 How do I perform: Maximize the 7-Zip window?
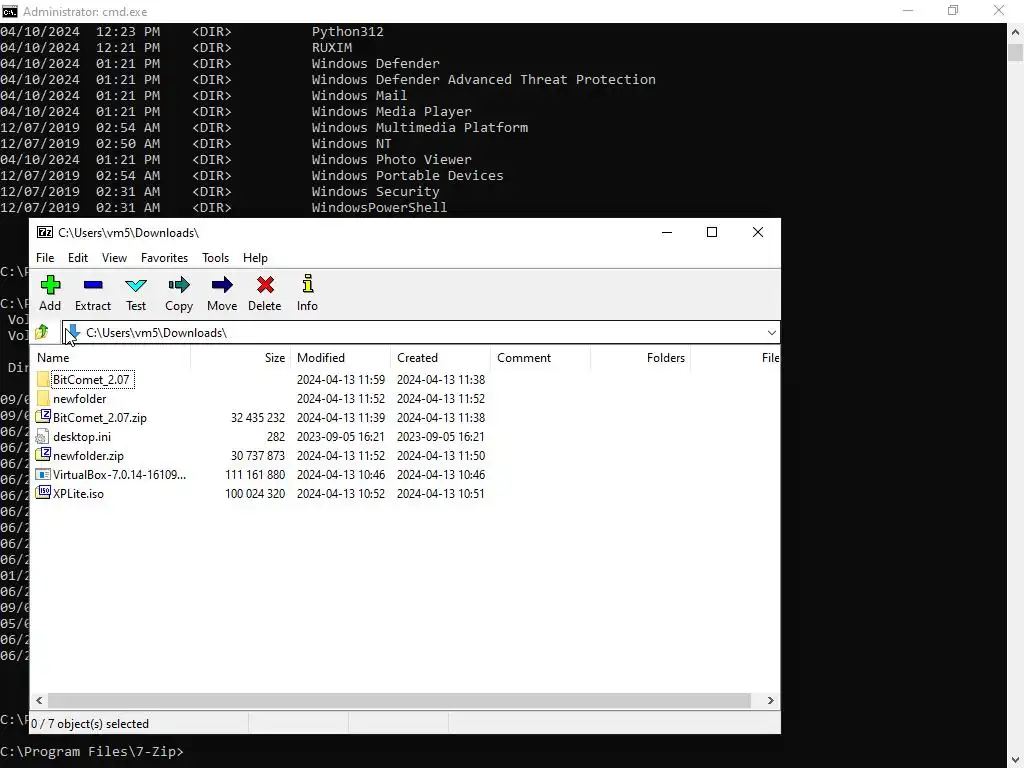712,232
